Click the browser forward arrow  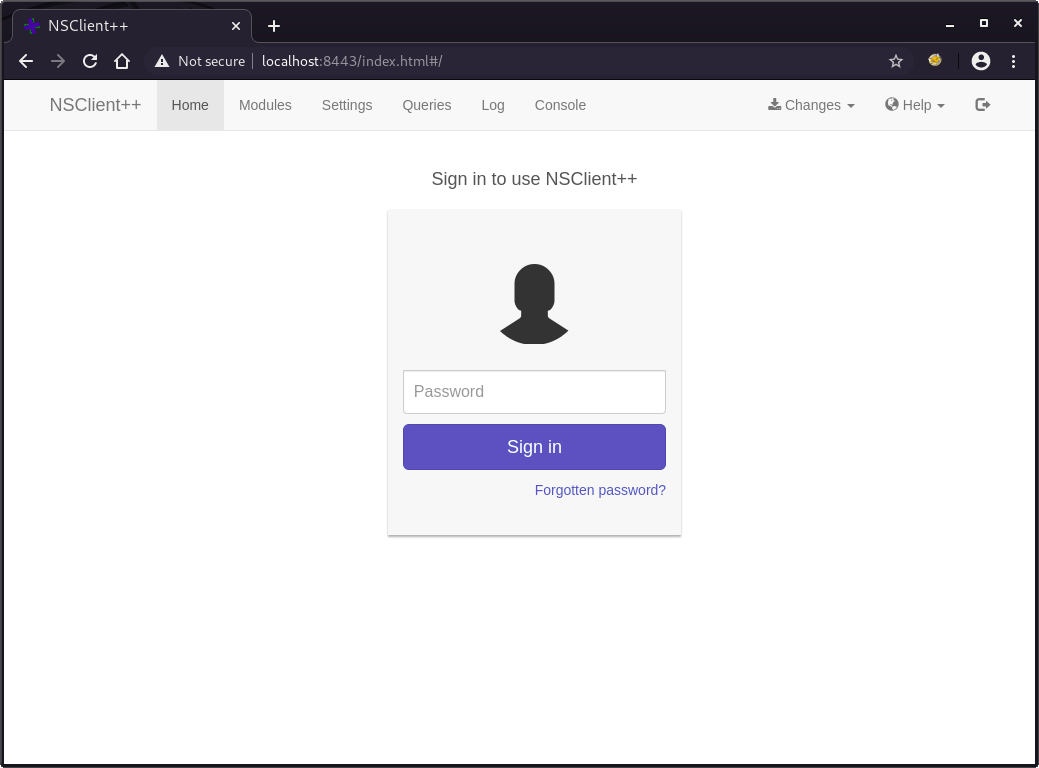[58, 61]
